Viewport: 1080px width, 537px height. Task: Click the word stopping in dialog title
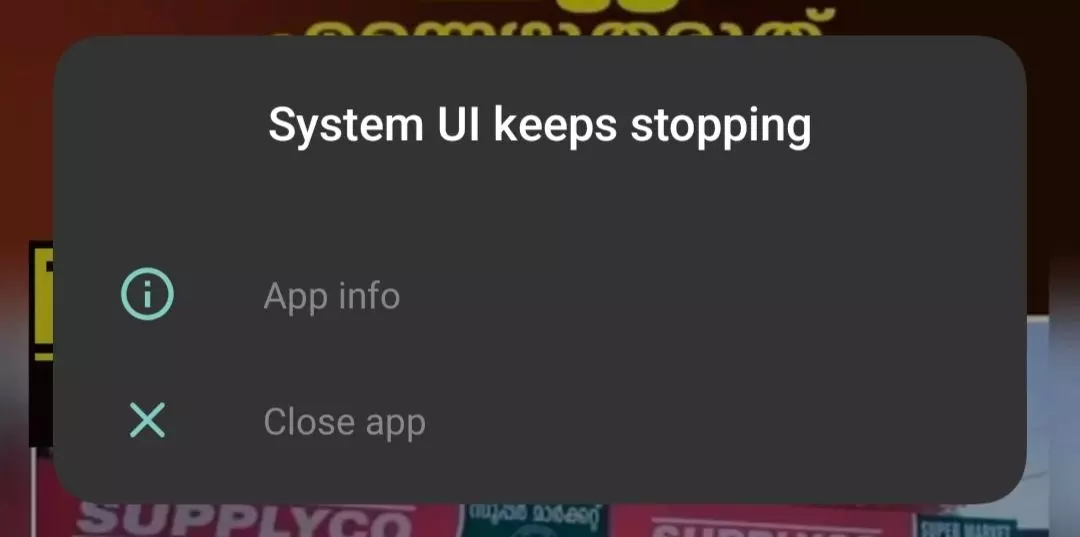tap(720, 127)
